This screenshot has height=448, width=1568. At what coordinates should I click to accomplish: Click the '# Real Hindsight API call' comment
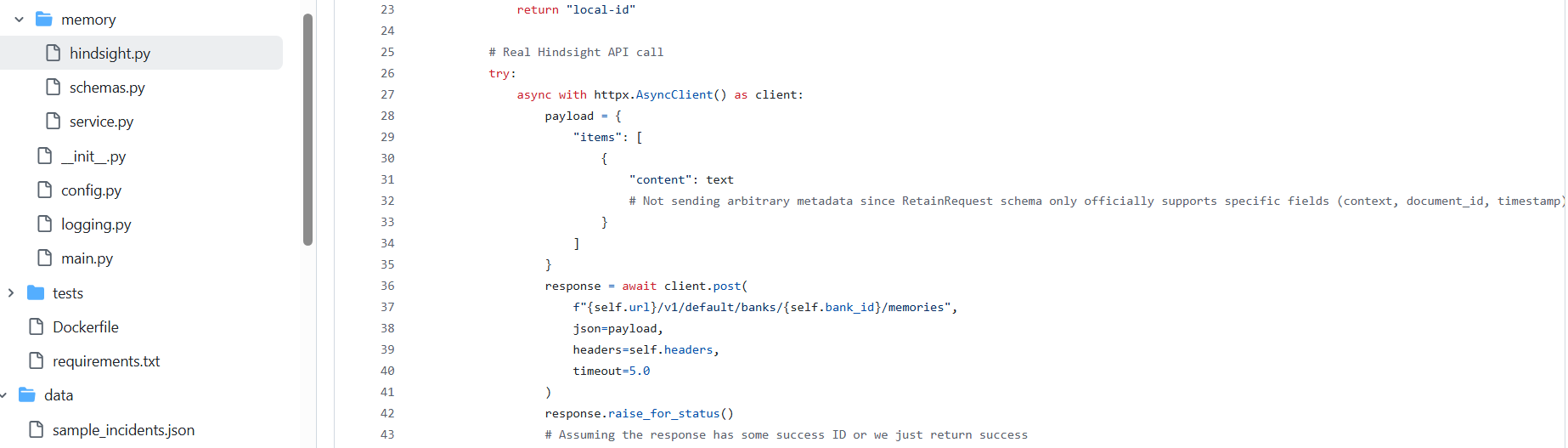576,52
